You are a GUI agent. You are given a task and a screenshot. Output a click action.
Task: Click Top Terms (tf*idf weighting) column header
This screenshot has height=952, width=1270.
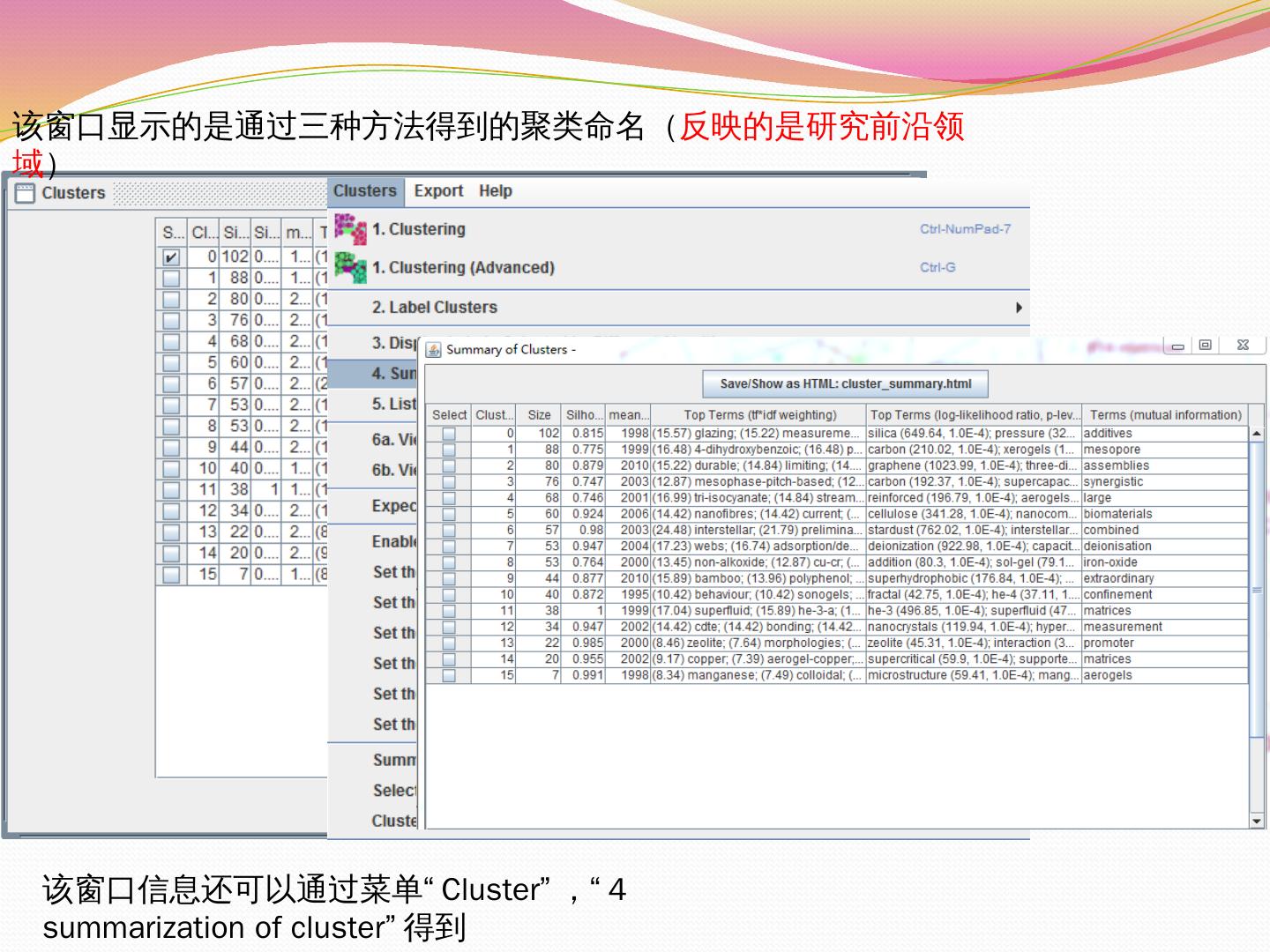click(x=759, y=415)
